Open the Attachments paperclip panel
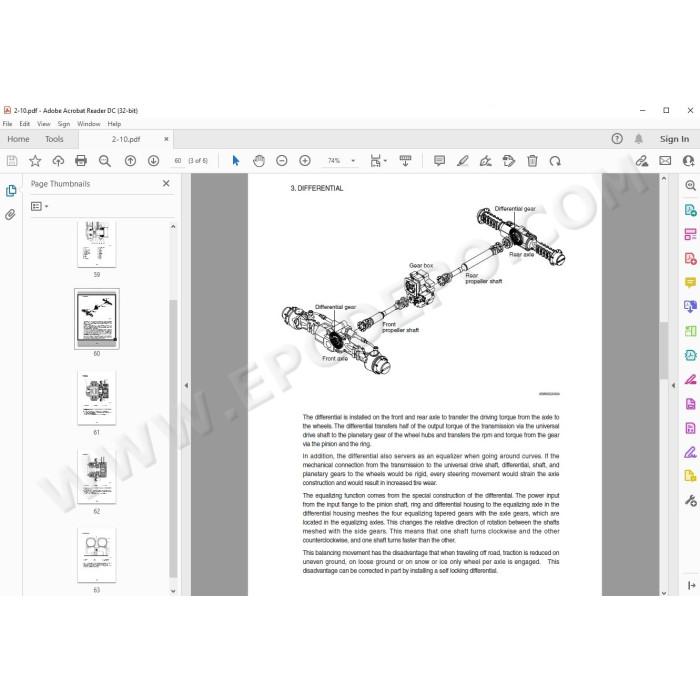The width and height of the screenshot is (700, 700). 10,215
